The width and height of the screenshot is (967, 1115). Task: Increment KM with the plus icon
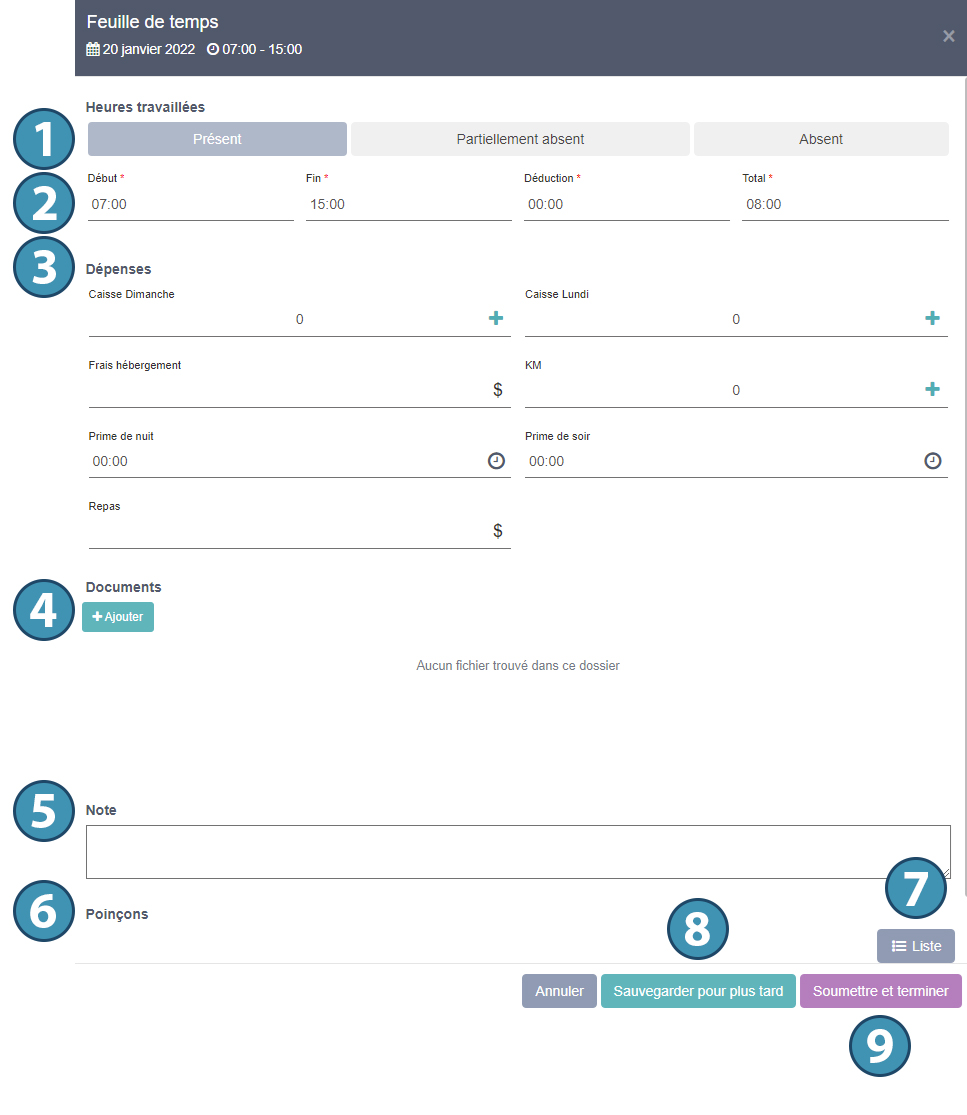tap(932, 390)
